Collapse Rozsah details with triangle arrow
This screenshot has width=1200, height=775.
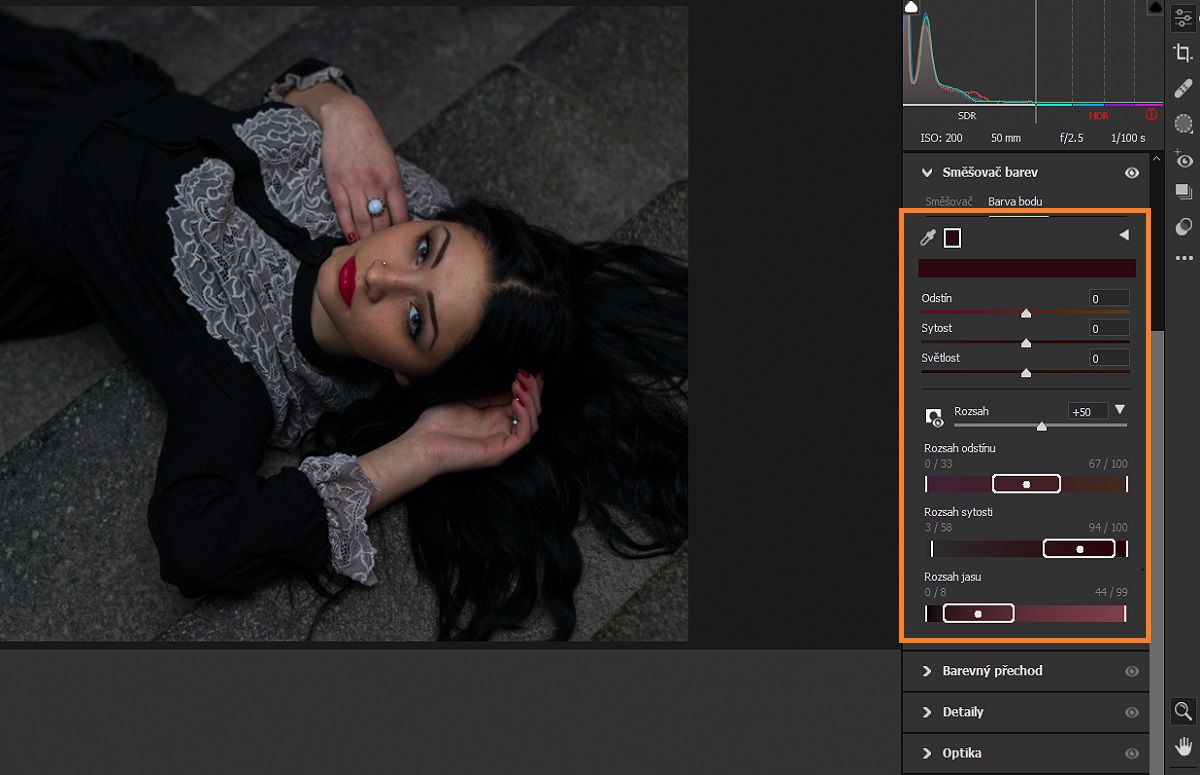click(1120, 410)
